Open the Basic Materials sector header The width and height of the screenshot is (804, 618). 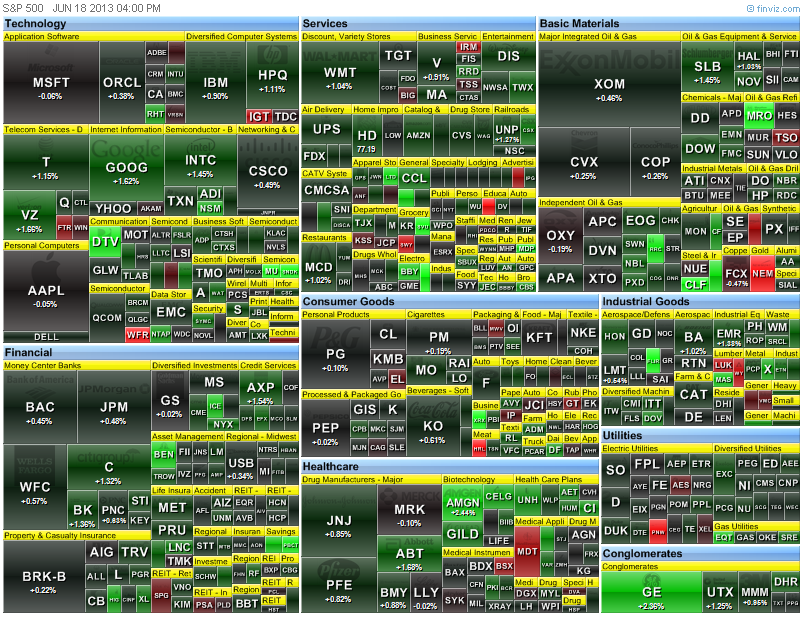580,23
